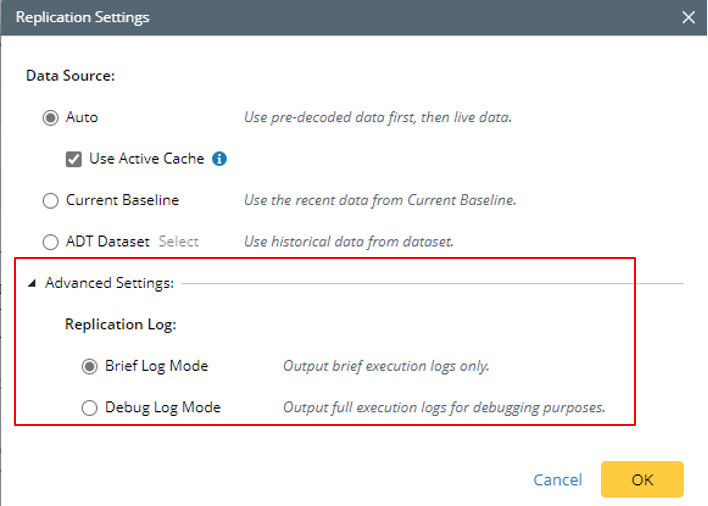This screenshot has height=506, width=708.
Task: Click the Select link next to ADT Dataset
Action: pyautogui.click(x=179, y=242)
